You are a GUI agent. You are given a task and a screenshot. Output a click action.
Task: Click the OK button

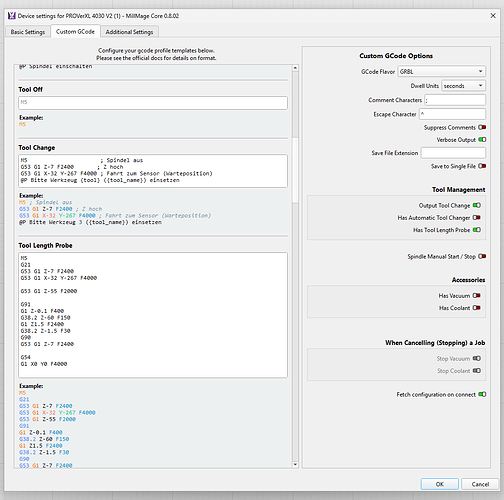click(x=440, y=484)
